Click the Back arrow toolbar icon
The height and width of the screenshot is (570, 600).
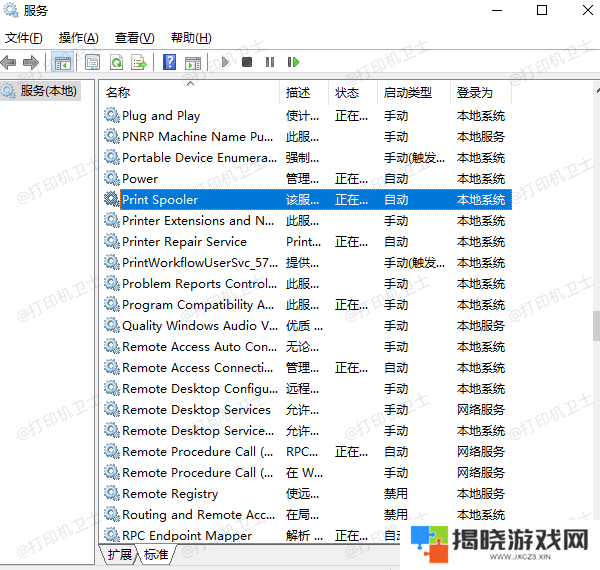[8, 62]
